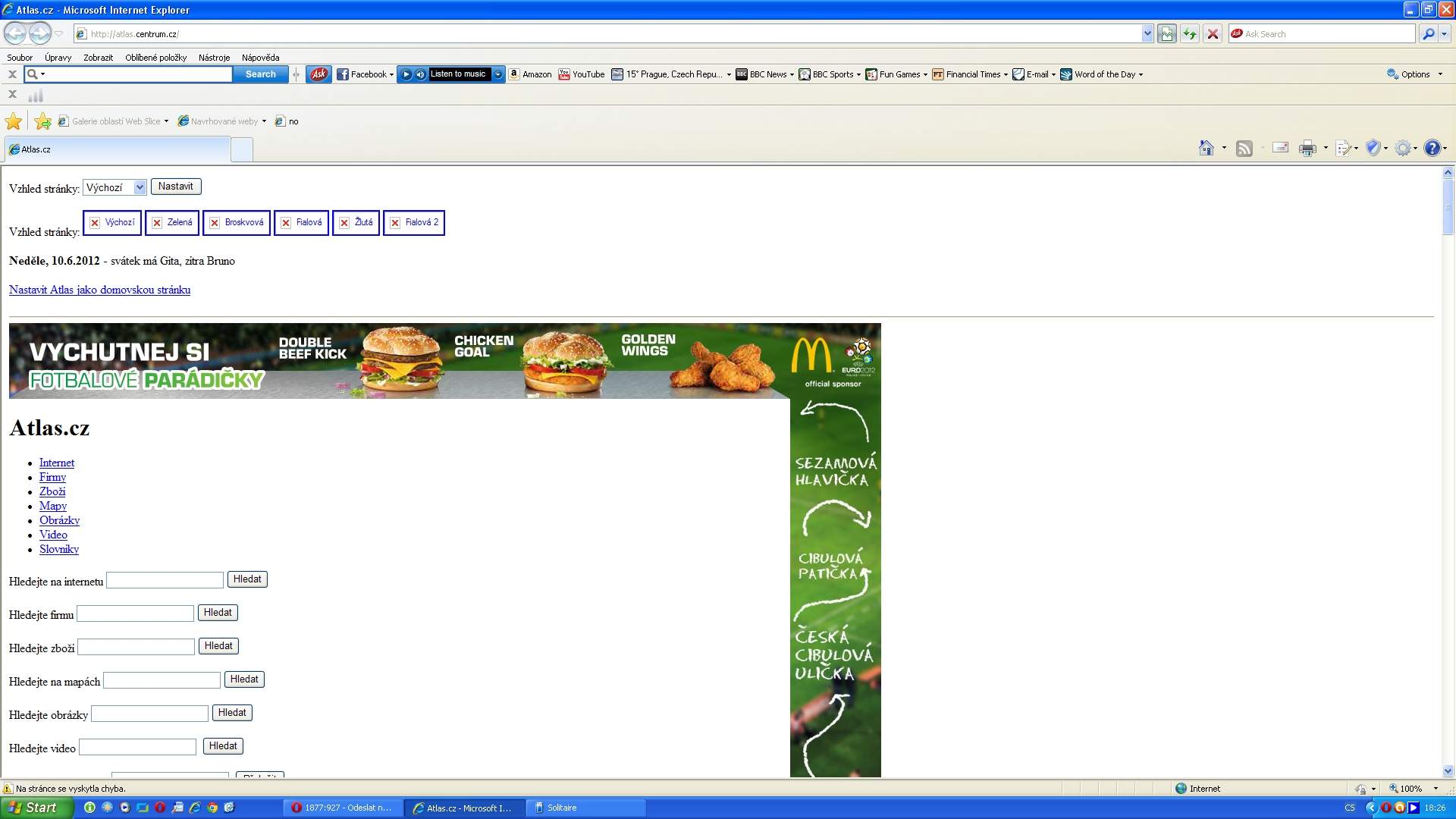The image size is (1456, 819).
Task: Click Nastavit Atlas jako domovskou stránku link
Action: [x=99, y=290]
